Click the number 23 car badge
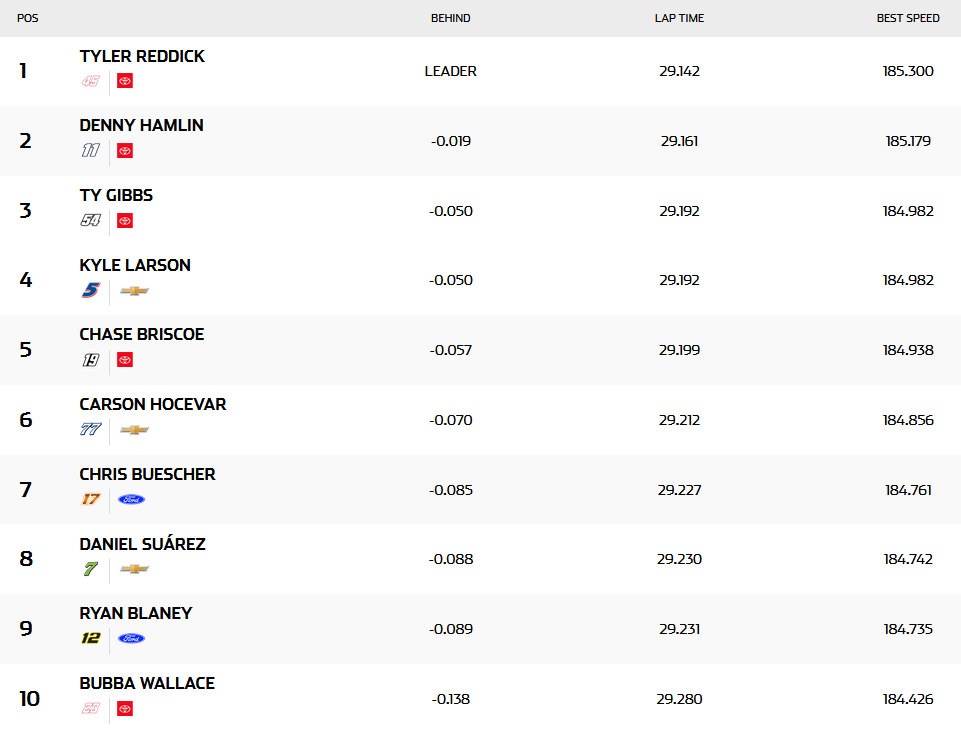This screenshot has height=732, width=961. pyautogui.click(x=91, y=708)
